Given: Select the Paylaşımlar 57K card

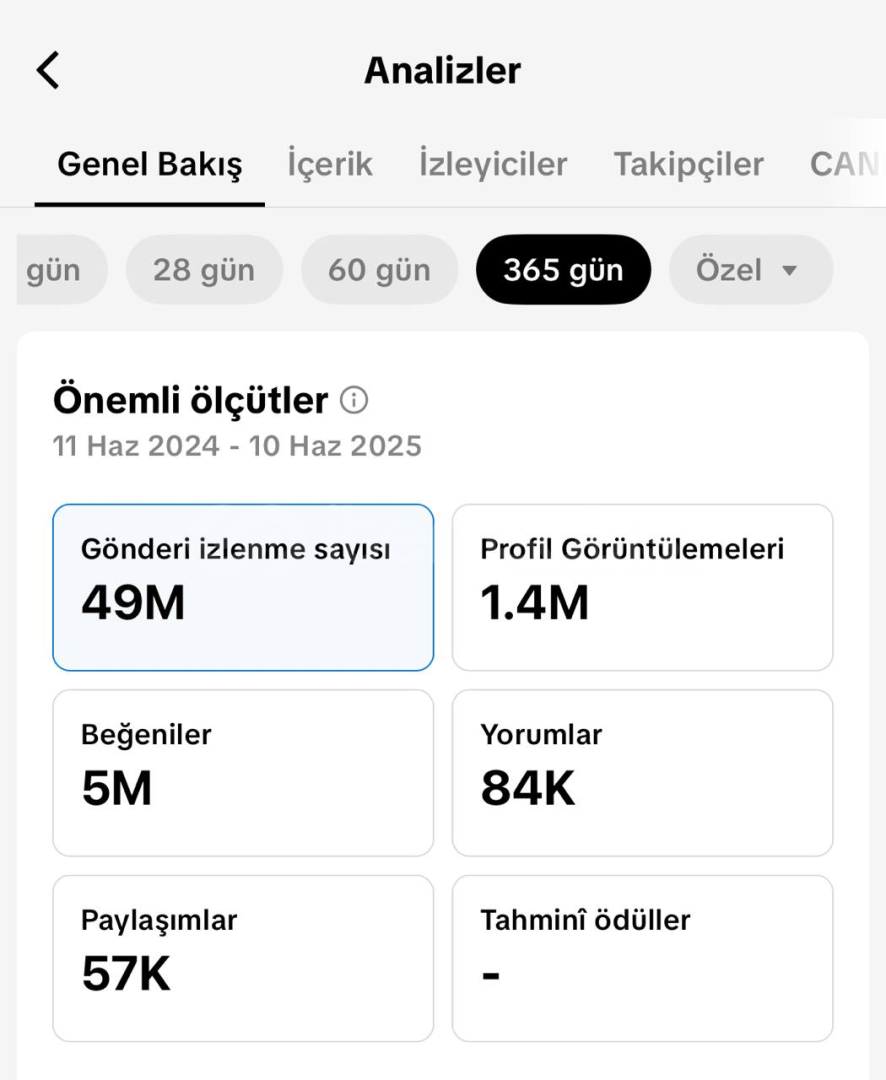Looking at the screenshot, I should coord(243,958).
